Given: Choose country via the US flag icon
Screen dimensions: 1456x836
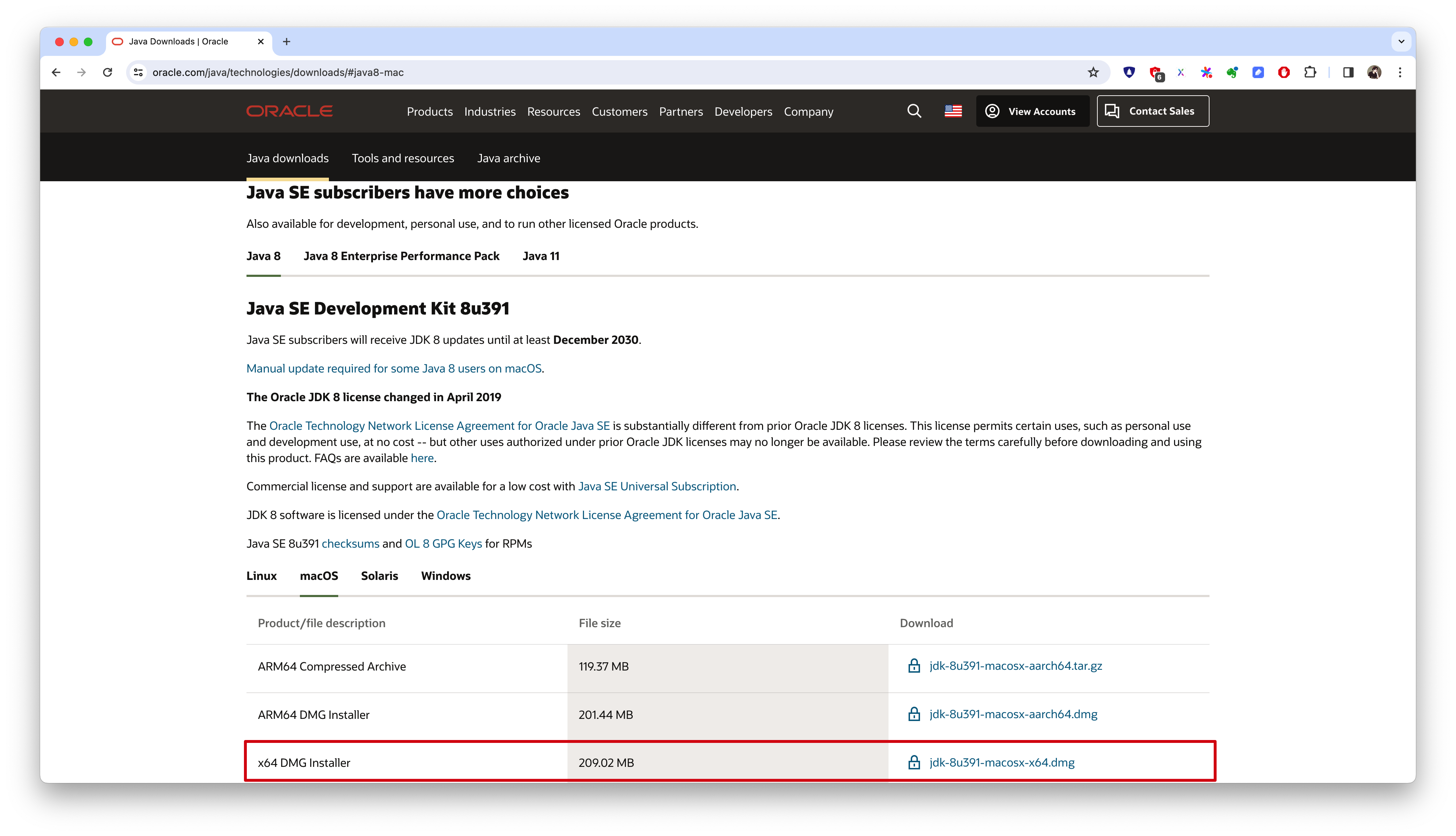Looking at the screenshot, I should point(953,111).
